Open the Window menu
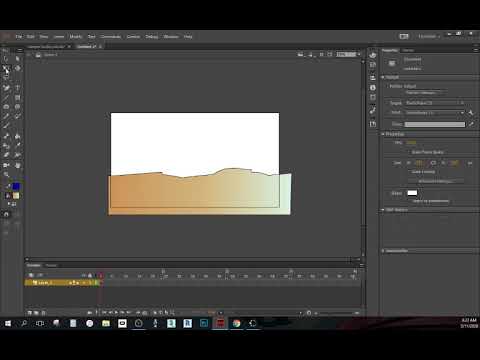The height and width of the screenshot is (360, 480). click(171, 36)
